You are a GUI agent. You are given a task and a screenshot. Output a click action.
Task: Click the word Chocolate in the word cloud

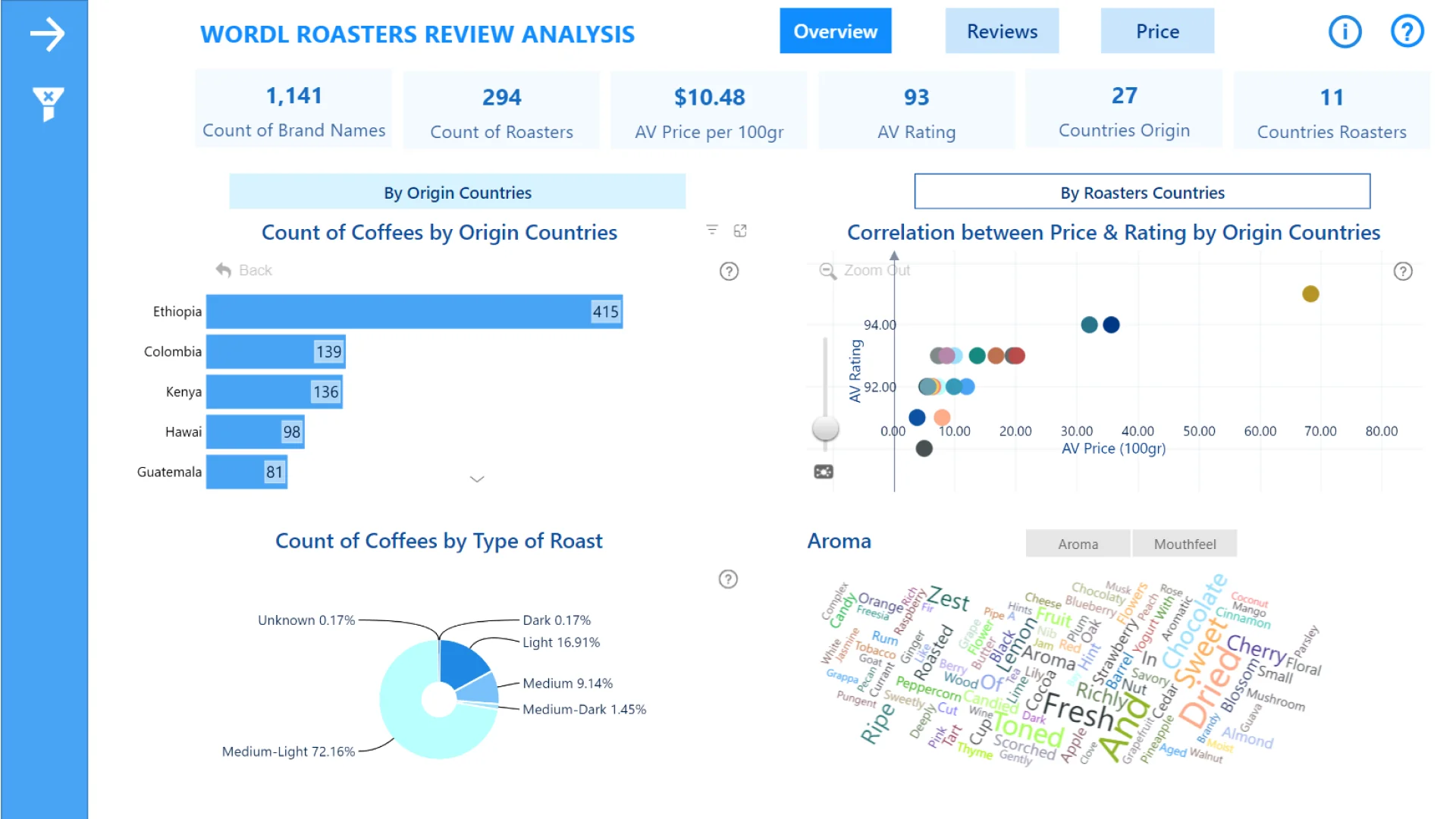pyautogui.click(x=1194, y=622)
